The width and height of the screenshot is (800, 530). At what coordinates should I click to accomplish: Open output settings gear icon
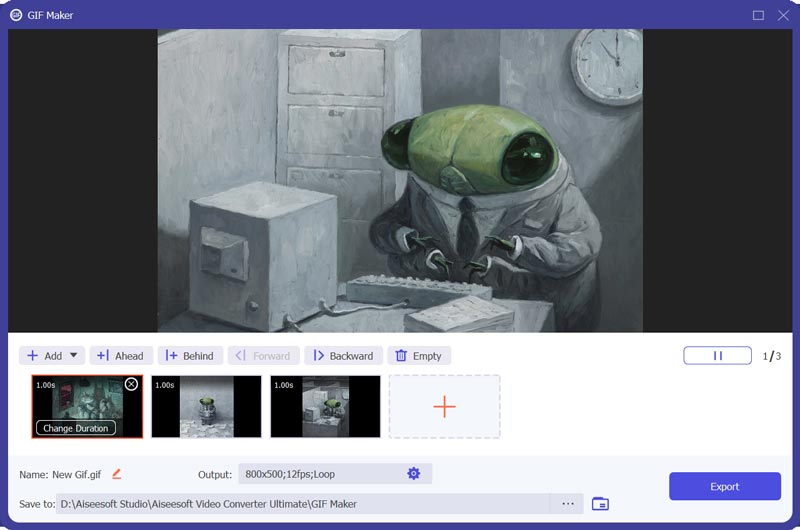coord(414,473)
